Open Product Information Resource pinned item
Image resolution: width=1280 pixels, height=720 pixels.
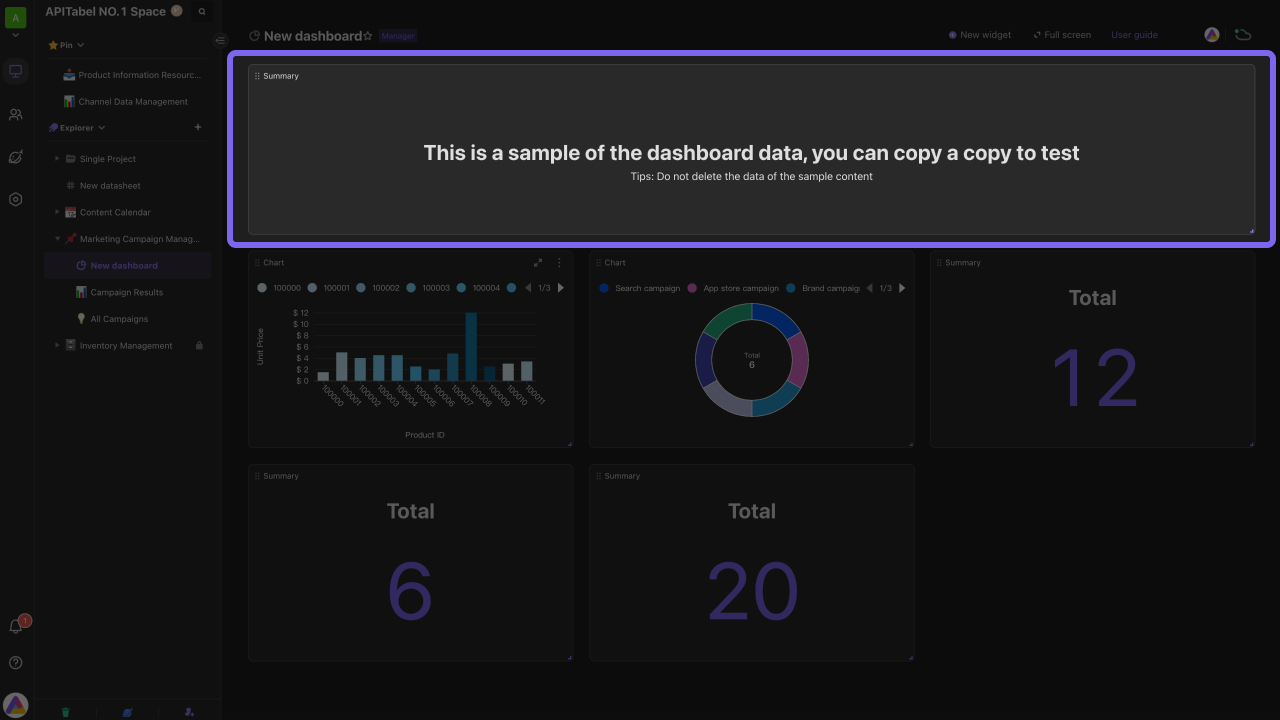(x=132, y=75)
